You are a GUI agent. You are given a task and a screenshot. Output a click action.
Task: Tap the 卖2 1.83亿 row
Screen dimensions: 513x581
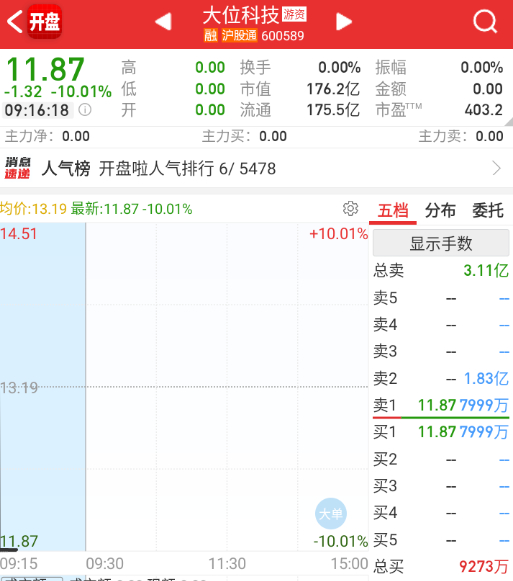[441, 378]
